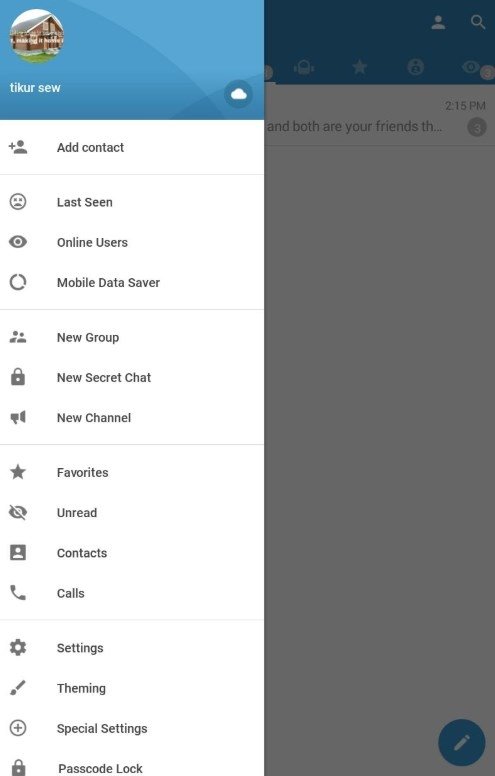Open the cloud saved messages icon
The height and width of the screenshot is (776, 495).
click(x=238, y=94)
